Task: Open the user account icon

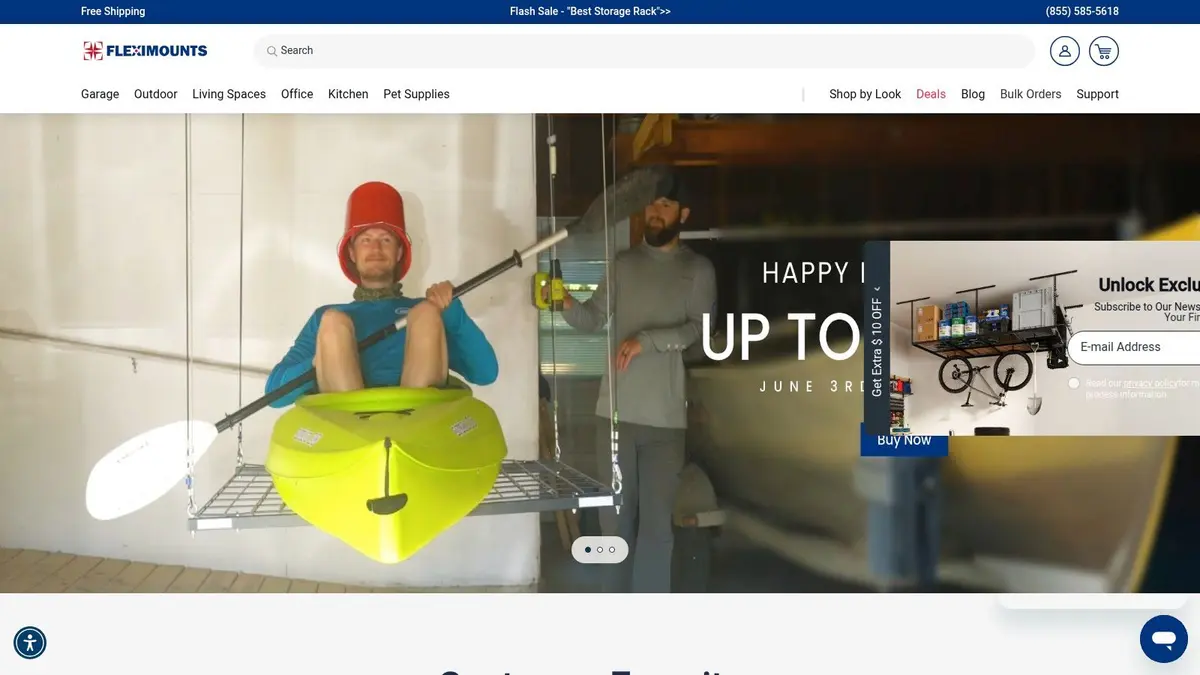Action: point(1064,51)
